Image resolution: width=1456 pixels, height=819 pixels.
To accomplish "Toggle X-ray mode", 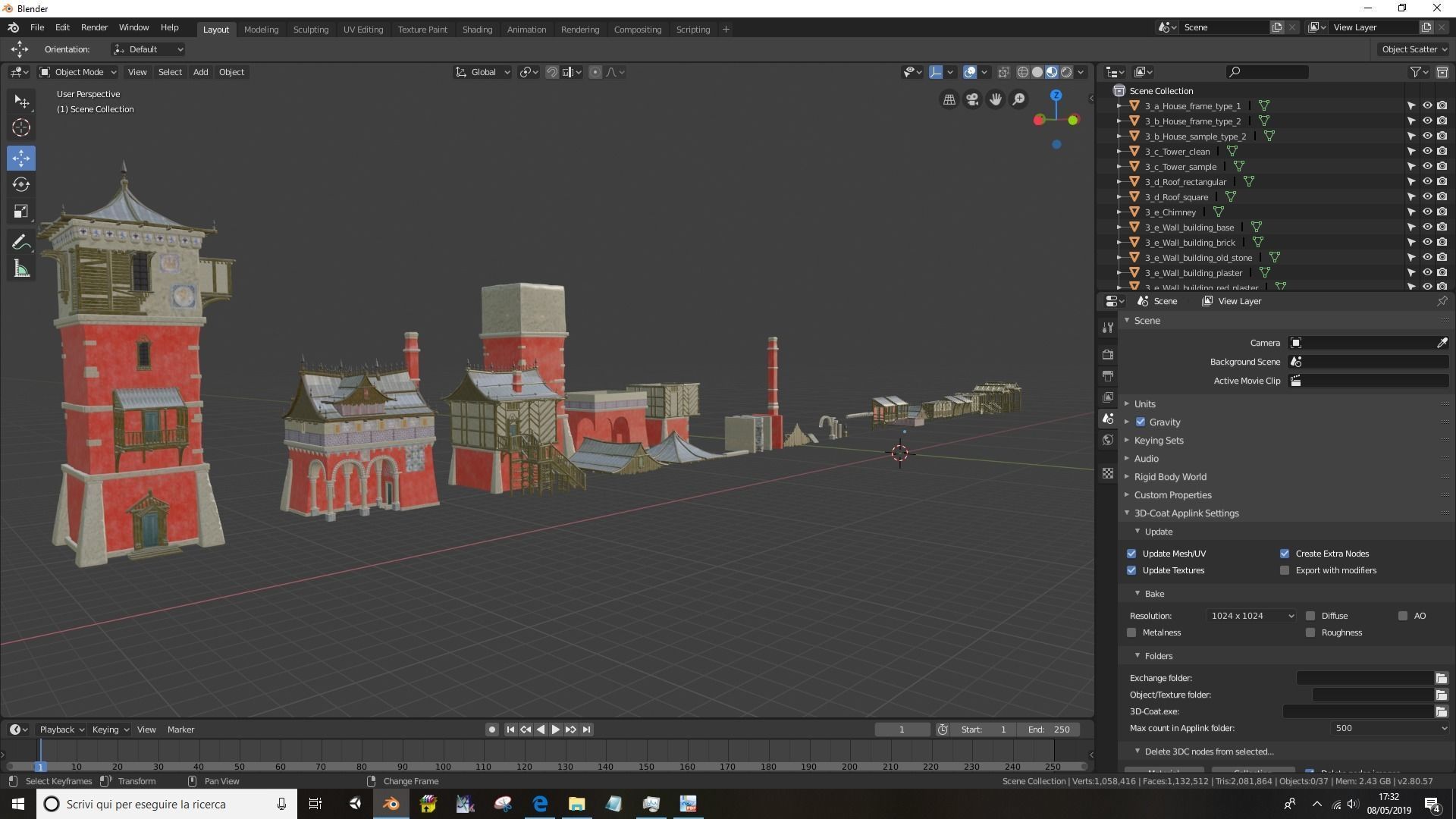I will click(x=1003, y=72).
